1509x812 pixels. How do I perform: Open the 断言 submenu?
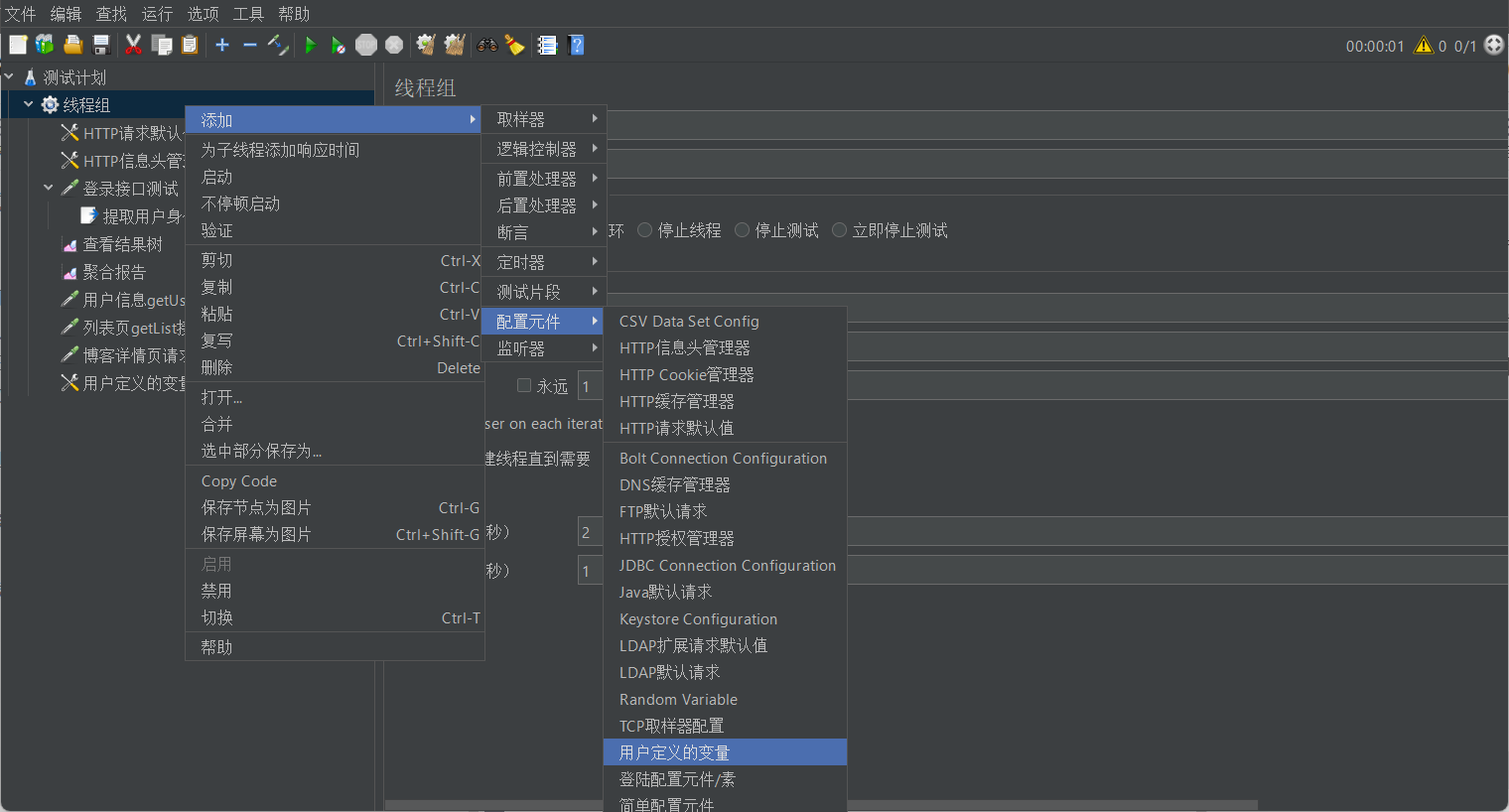click(x=543, y=232)
